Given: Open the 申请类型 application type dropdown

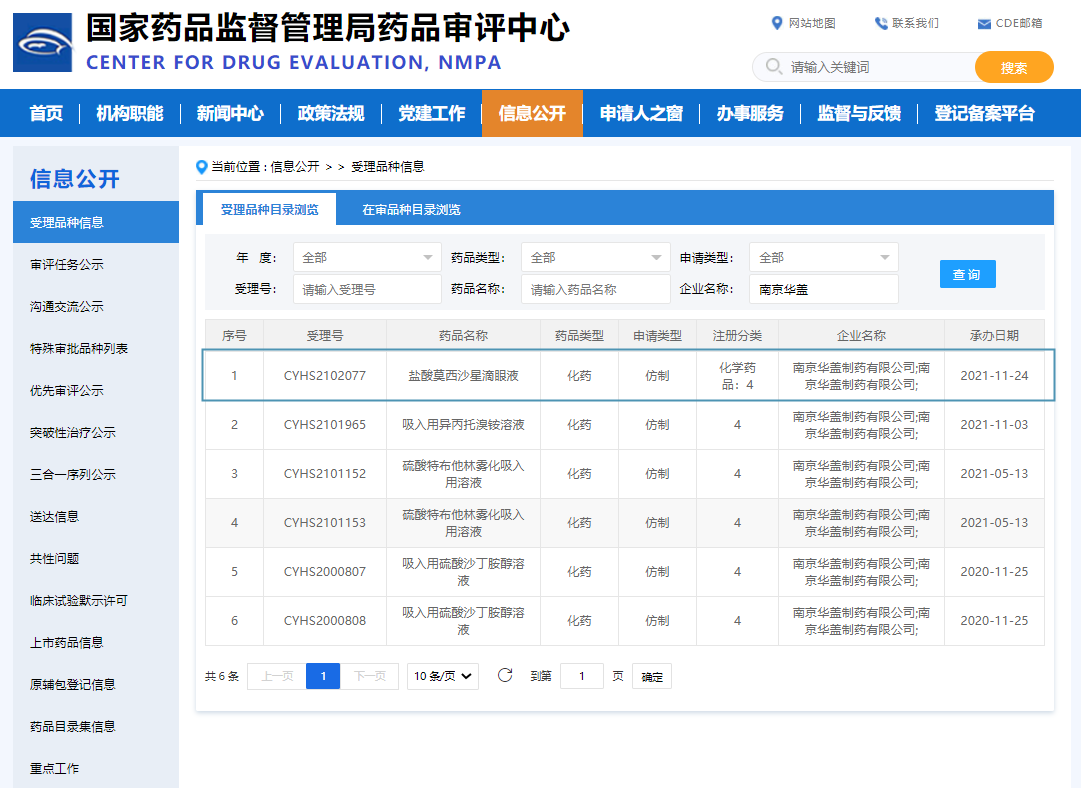Looking at the screenshot, I should click(823, 257).
